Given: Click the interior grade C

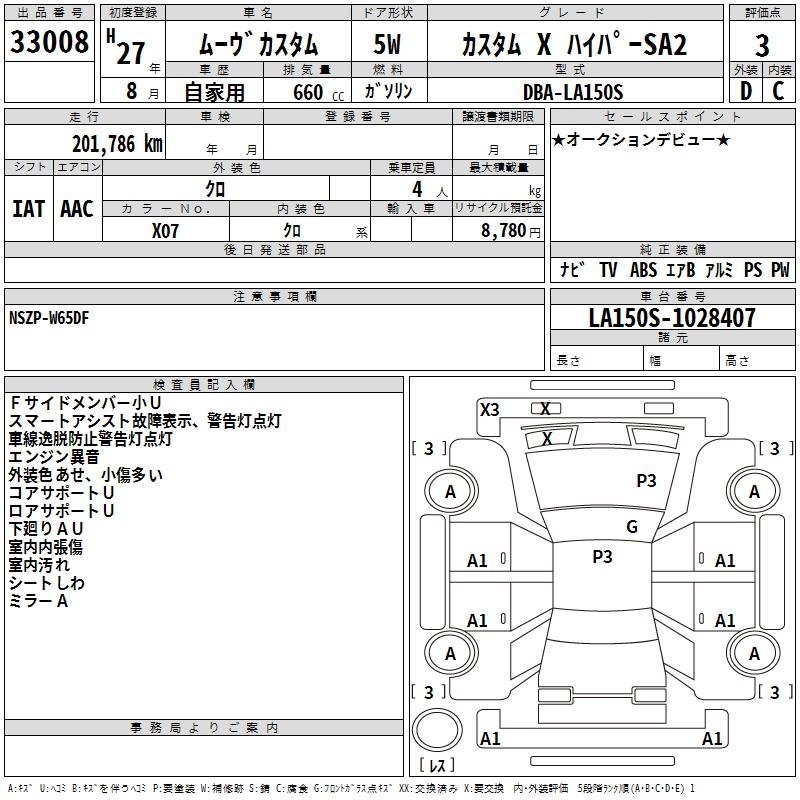Looking at the screenshot, I should point(778,91).
